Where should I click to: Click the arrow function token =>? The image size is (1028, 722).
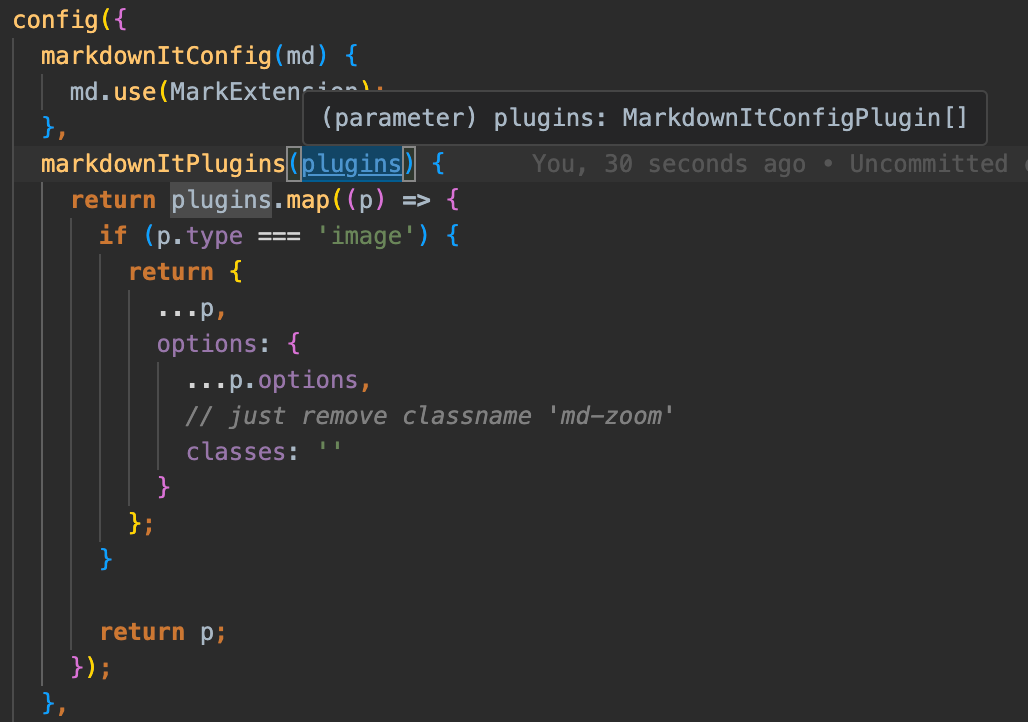tap(416, 199)
